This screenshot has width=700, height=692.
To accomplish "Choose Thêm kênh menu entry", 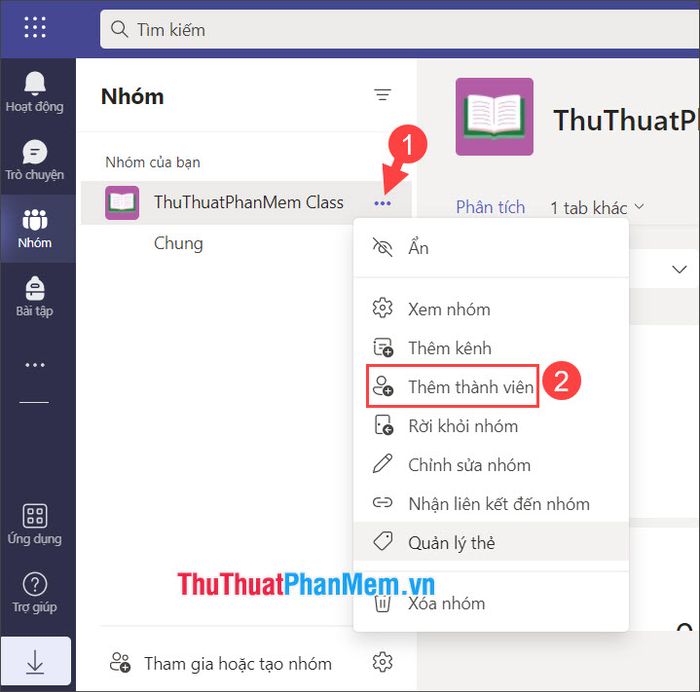I will coord(491,348).
